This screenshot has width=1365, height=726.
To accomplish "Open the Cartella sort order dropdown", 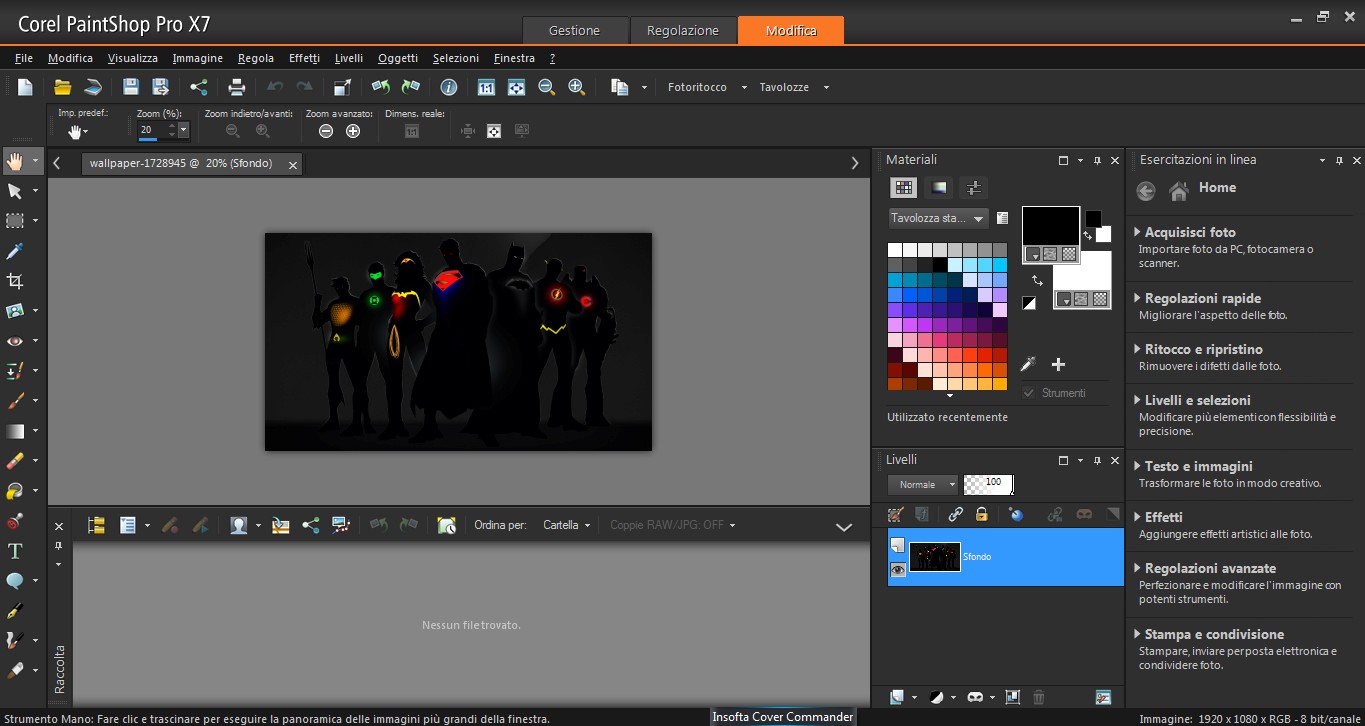I will click(x=567, y=525).
